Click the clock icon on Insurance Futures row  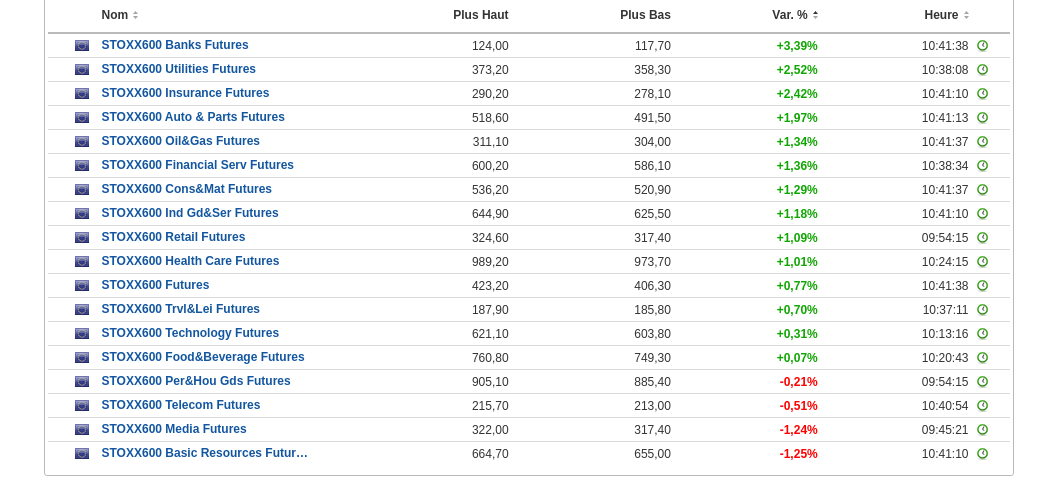click(x=982, y=94)
